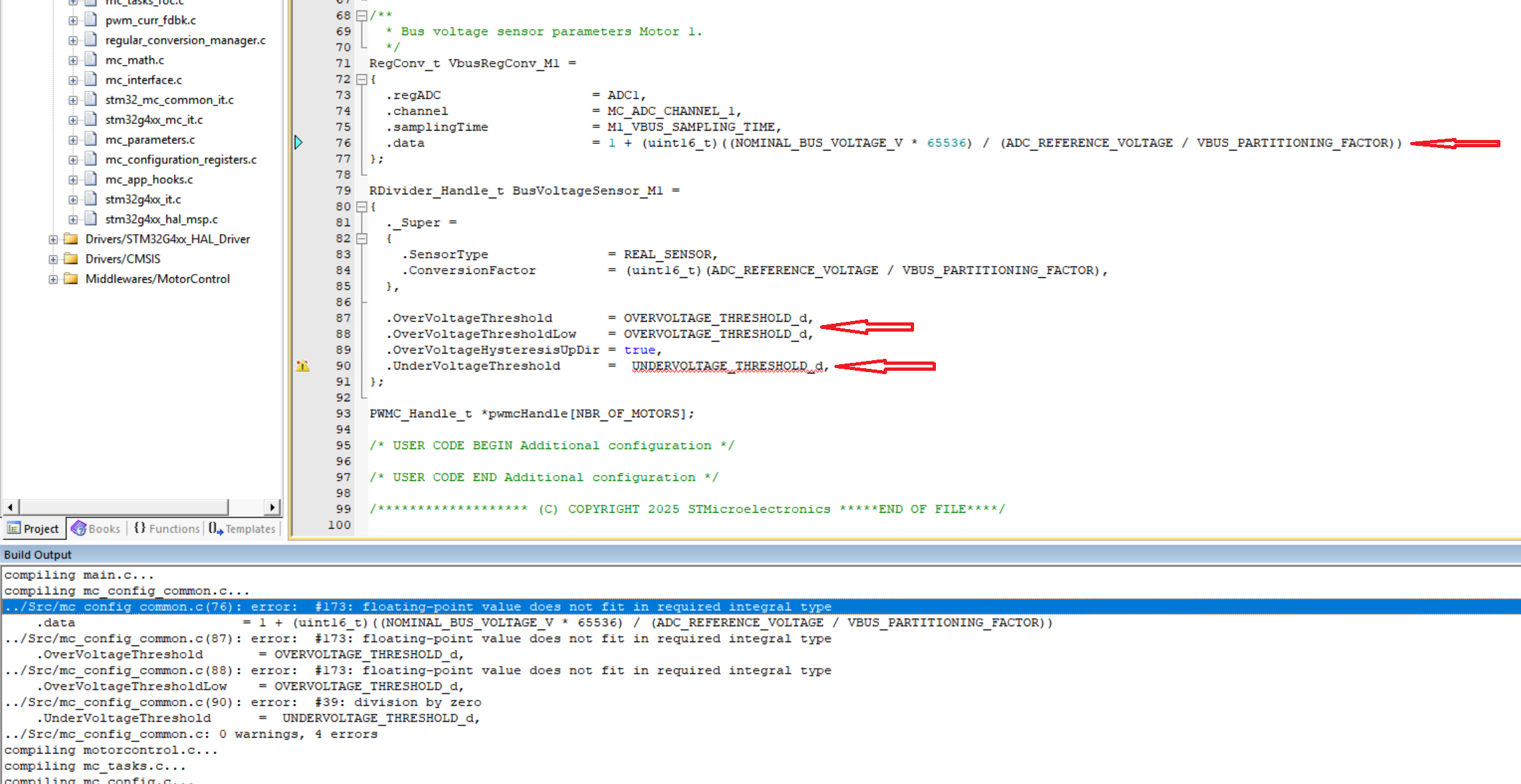This screenshot has height=784, width=1521.
Task: Collapse the struct fold at line 80
Action: coord(362,206)
